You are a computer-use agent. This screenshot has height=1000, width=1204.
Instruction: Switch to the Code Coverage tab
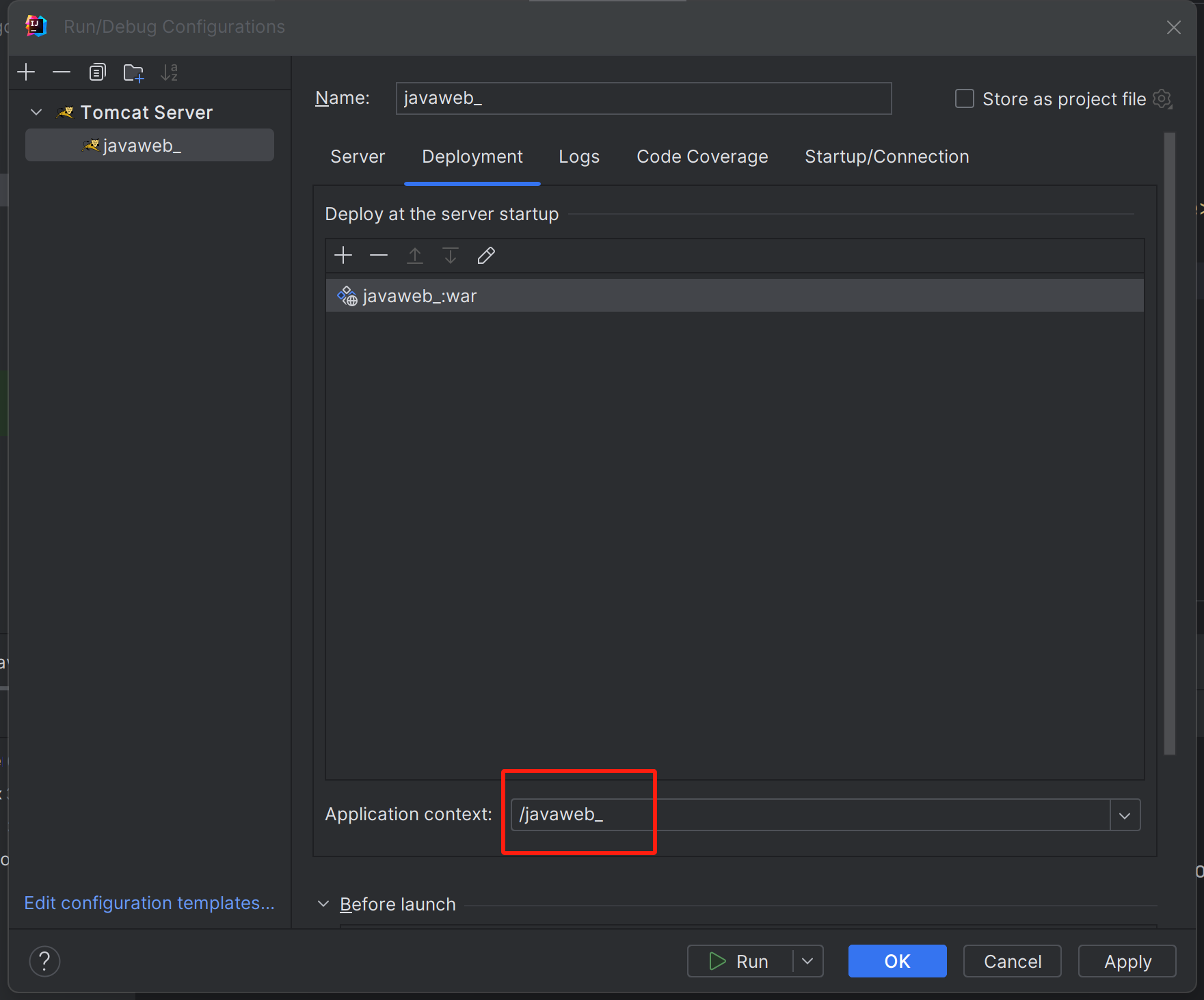point(702,157)
